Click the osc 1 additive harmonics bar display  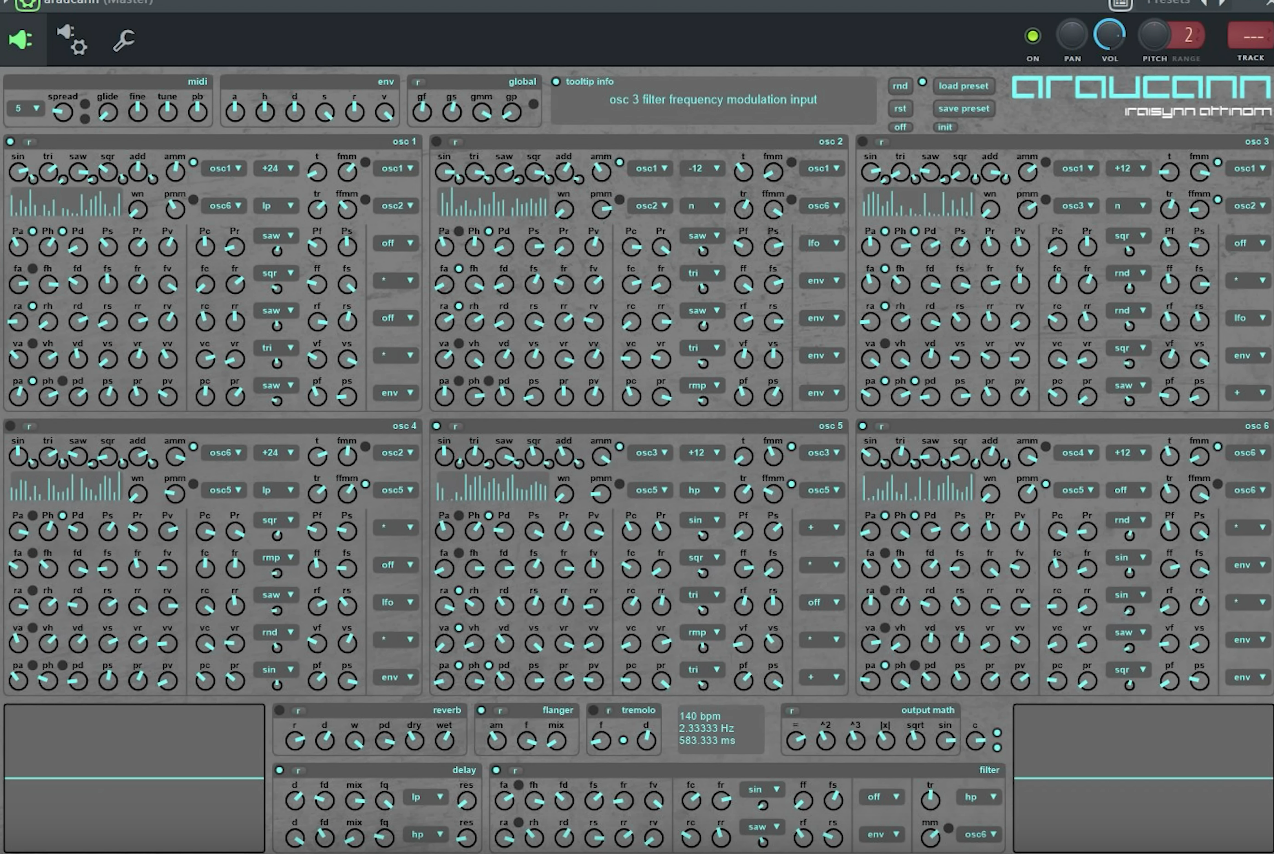click(66, 204)
